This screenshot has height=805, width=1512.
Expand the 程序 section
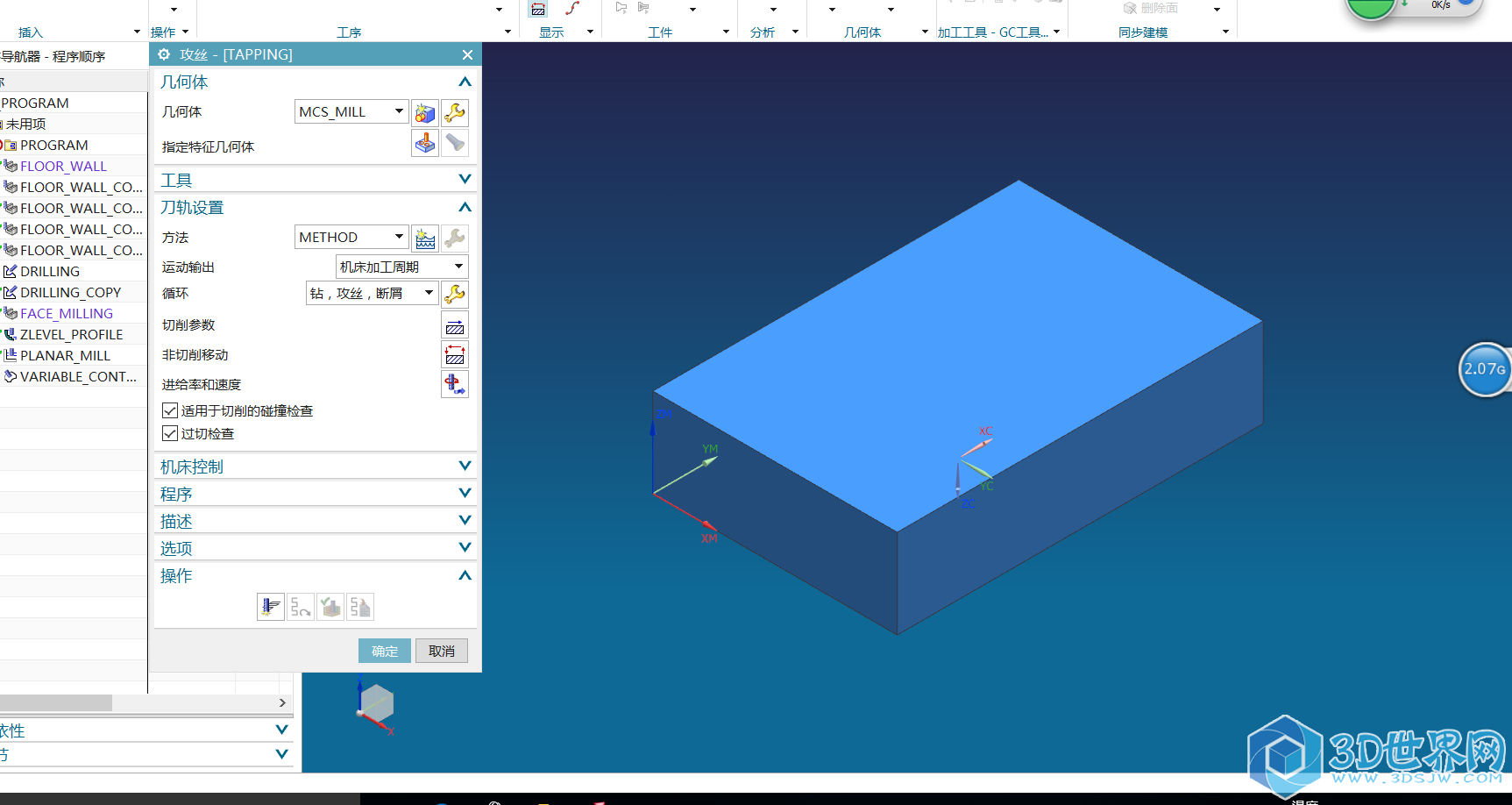(465, 494)
